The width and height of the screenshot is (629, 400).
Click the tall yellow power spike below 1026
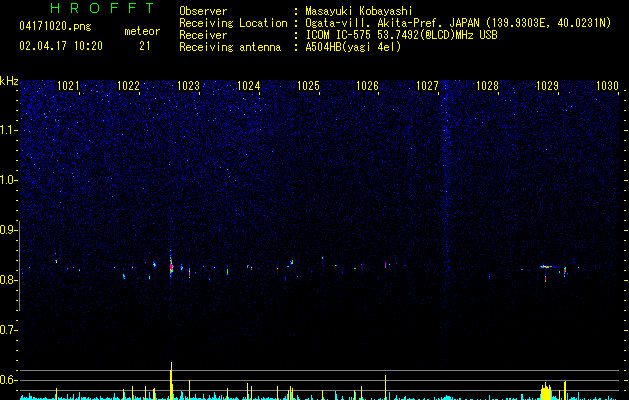[386, 387]
